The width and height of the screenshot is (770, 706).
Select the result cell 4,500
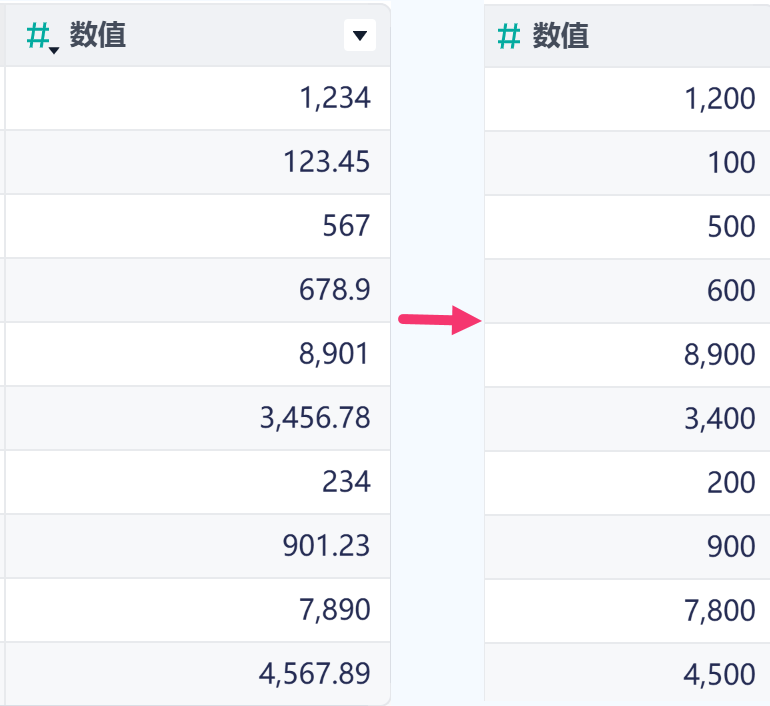point(627,673)
